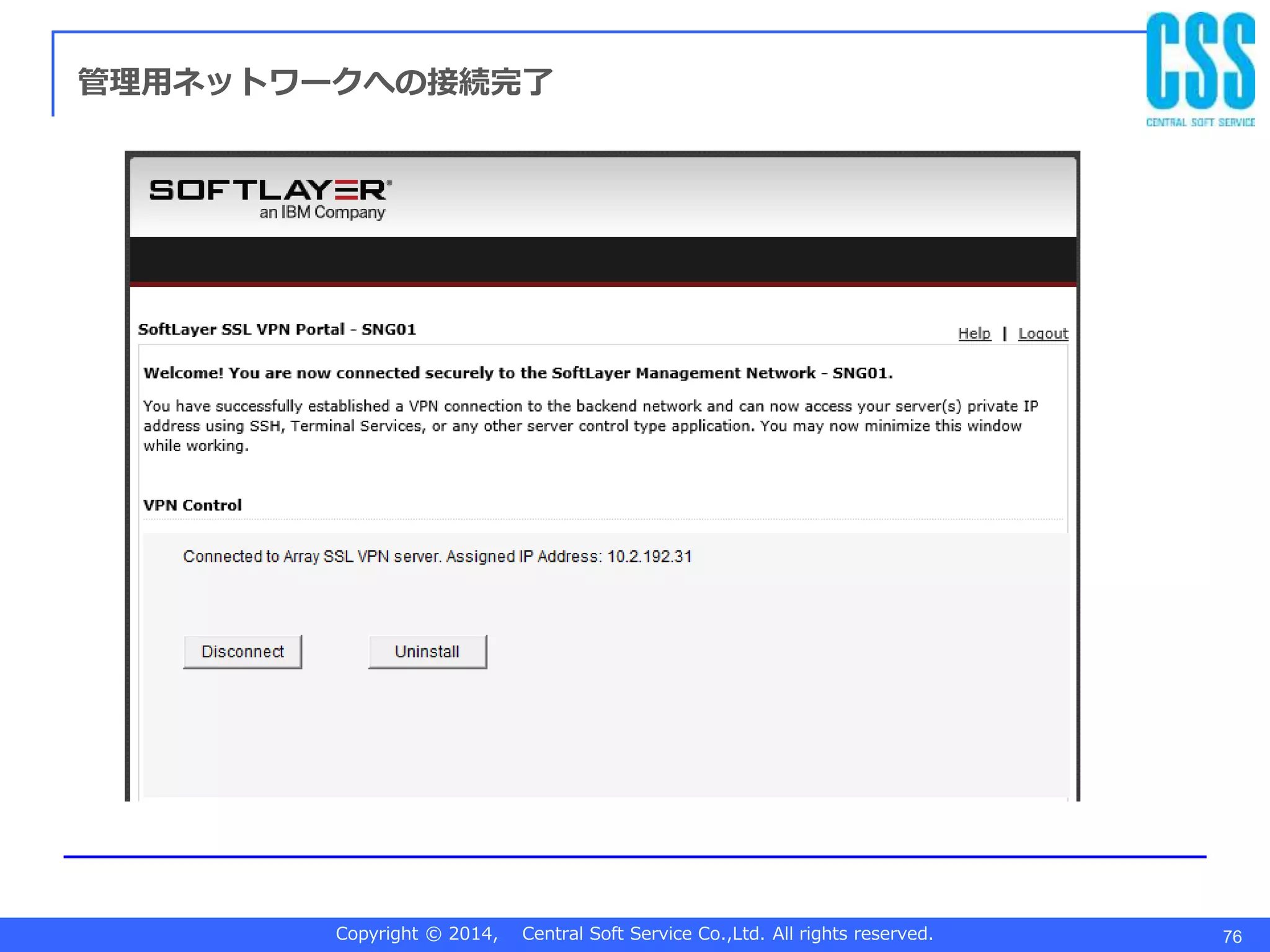
Task: Click the Uninstall button
Action: click(427, 651)
